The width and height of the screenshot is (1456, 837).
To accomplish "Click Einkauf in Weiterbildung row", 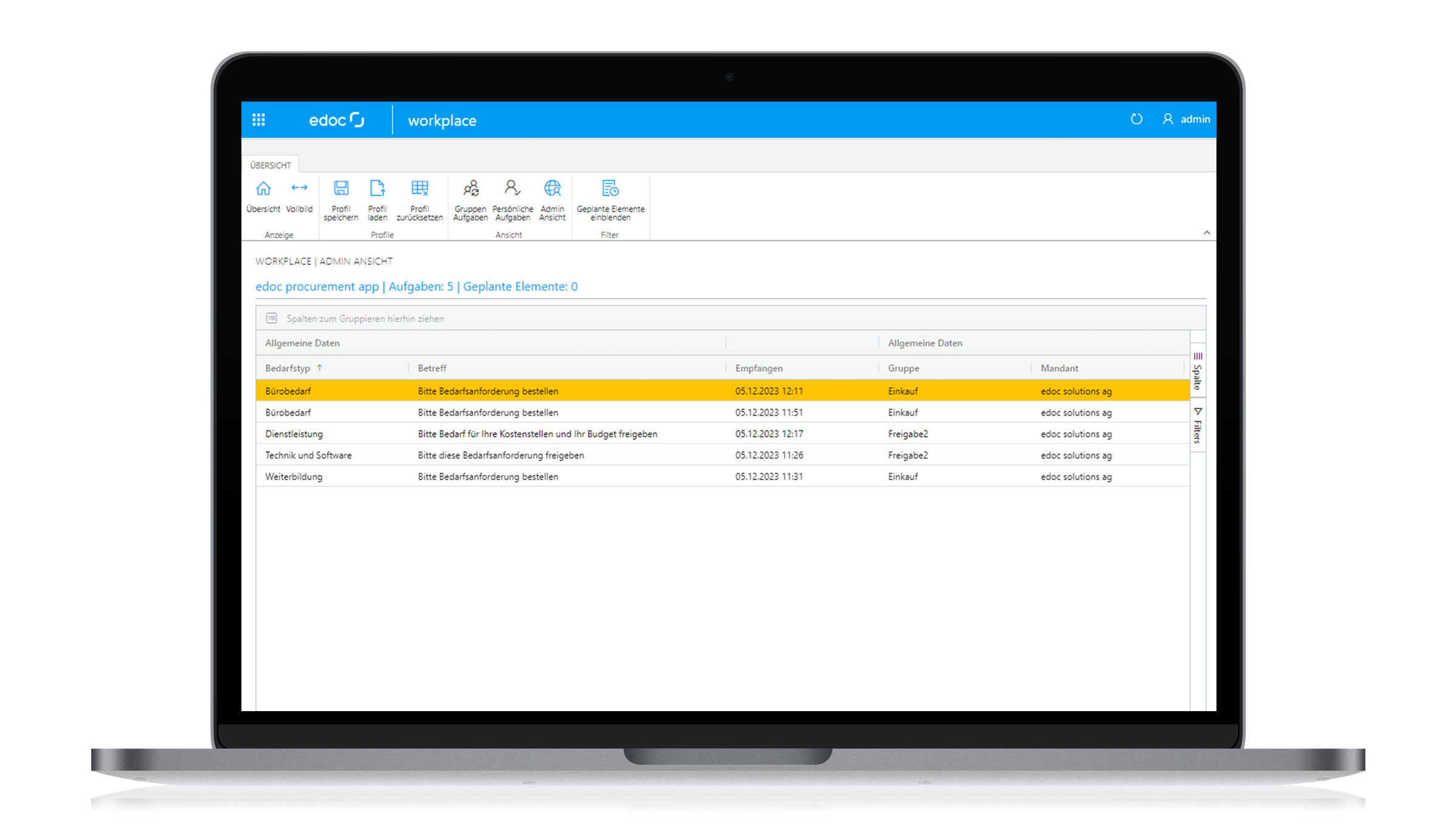I will pos(903,477).
